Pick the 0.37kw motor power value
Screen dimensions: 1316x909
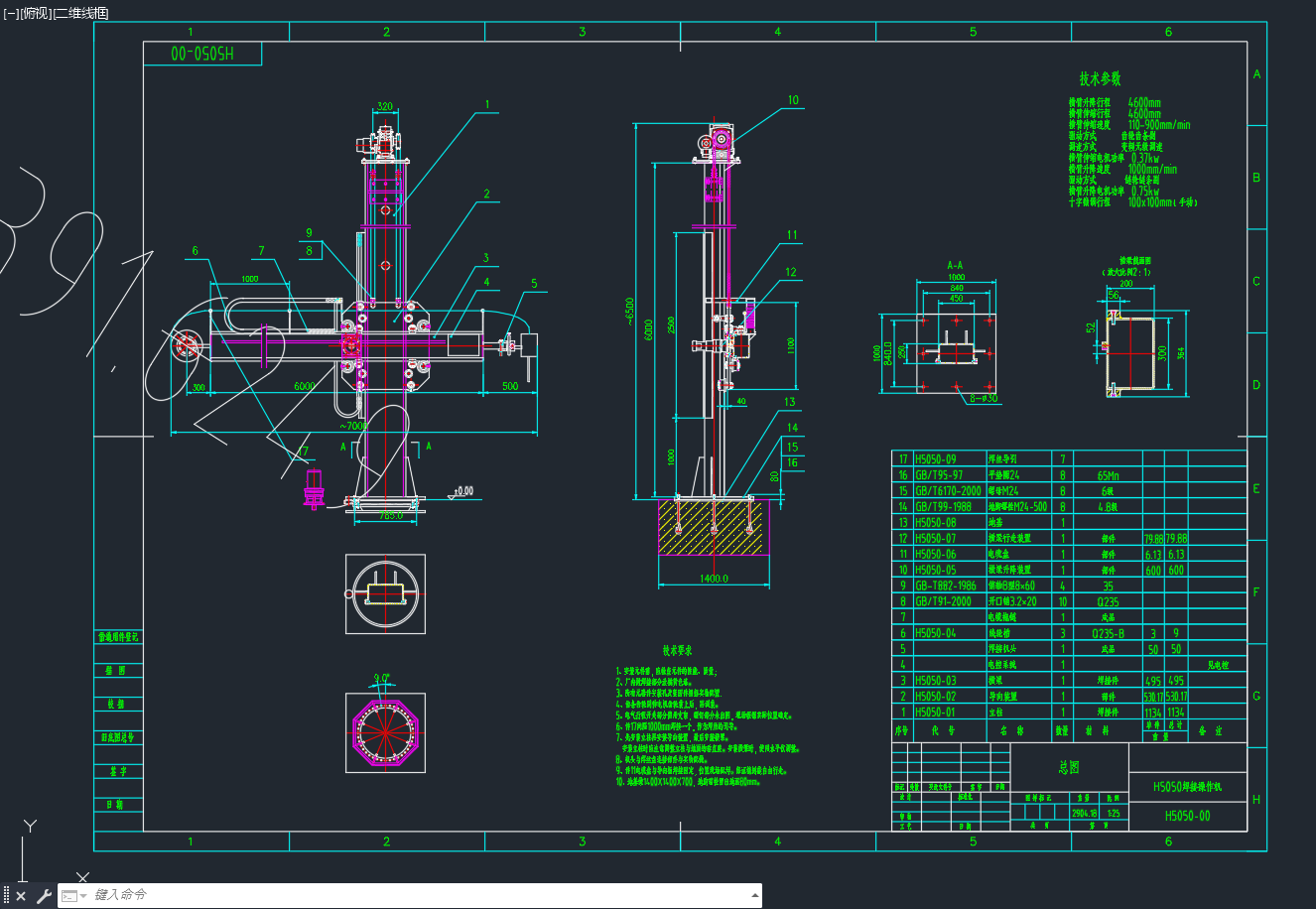pos(1144,158)
